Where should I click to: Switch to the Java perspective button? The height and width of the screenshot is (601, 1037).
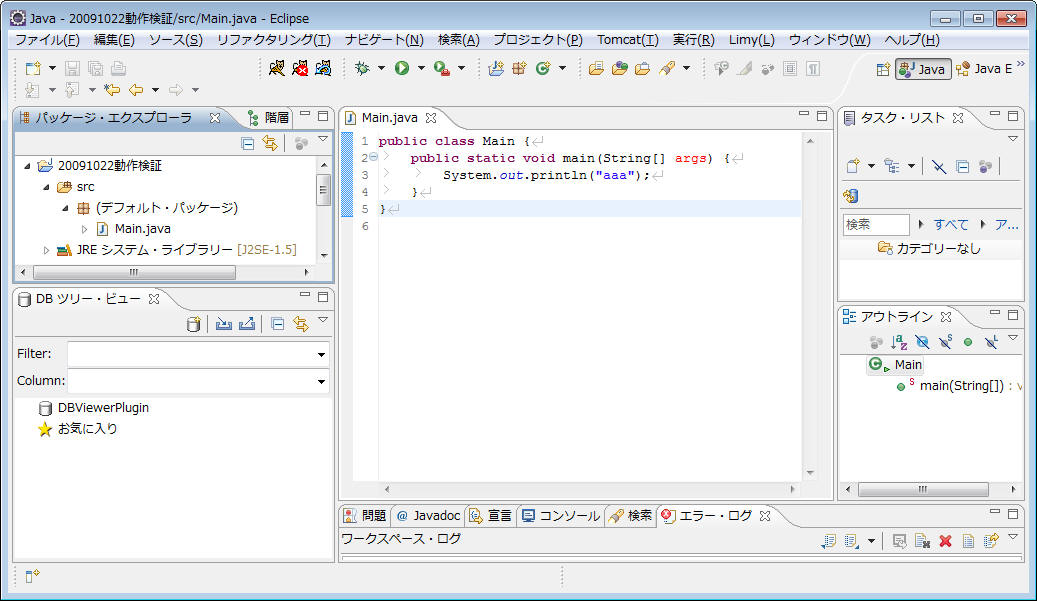click(922, 69)
